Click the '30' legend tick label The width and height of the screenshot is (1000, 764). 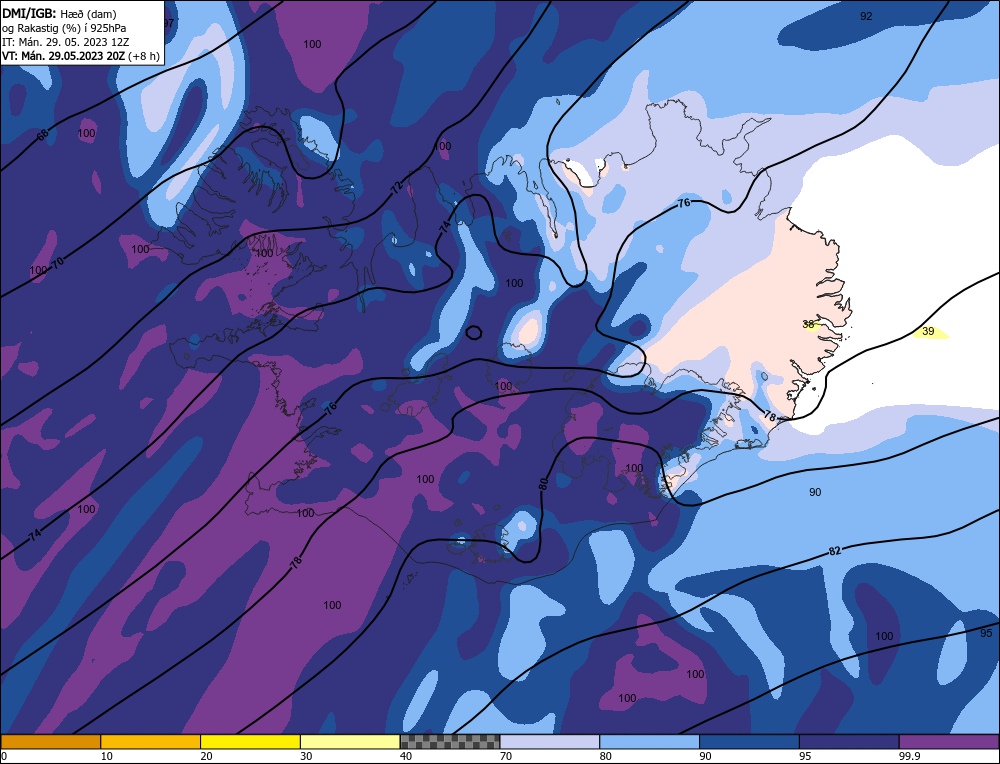click(307, 756)
